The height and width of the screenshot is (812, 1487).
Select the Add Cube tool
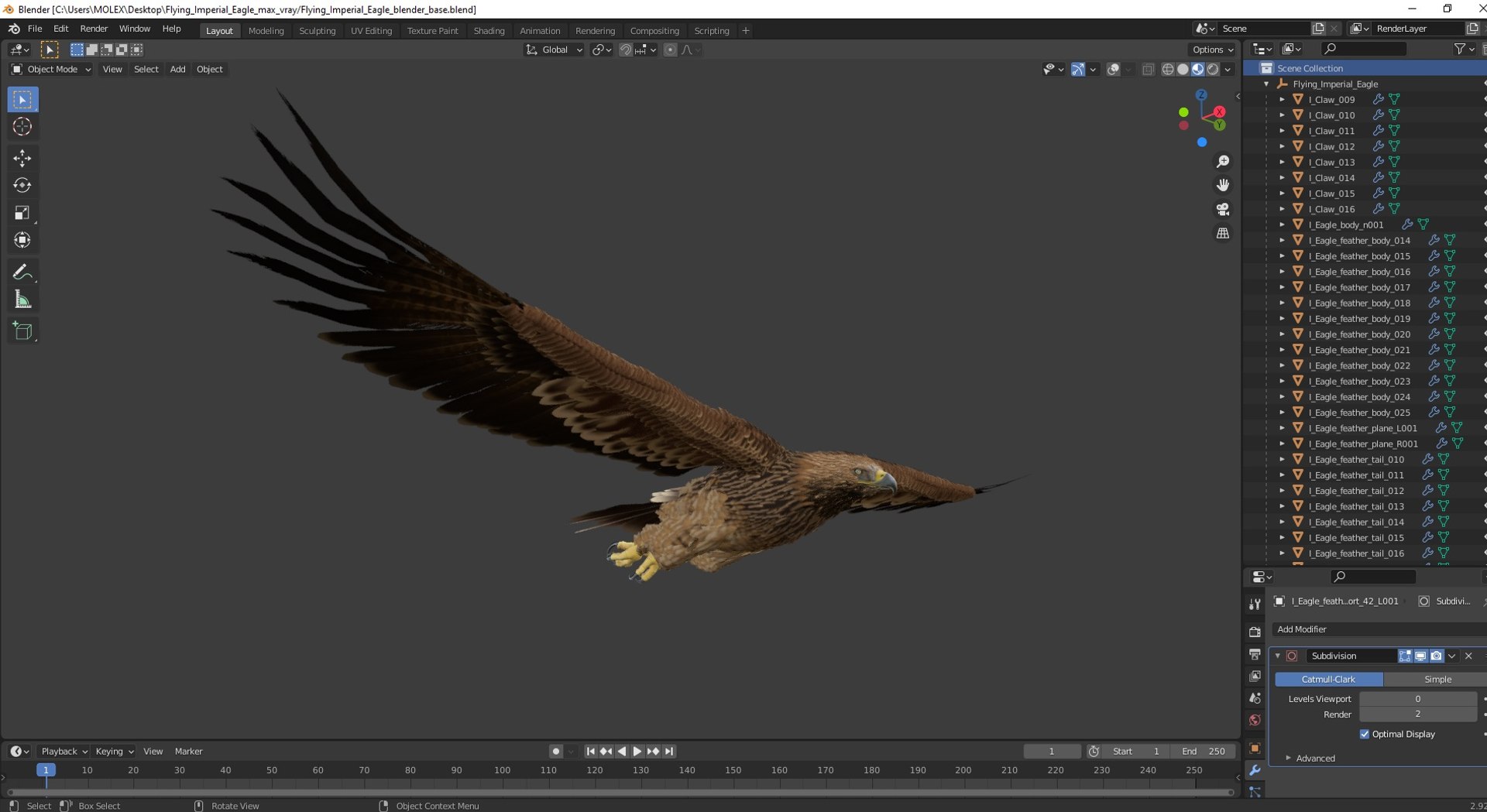tap(22, 331)
